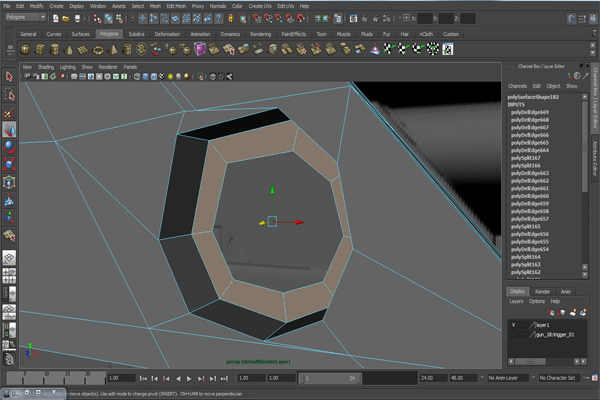Viewport: 600px width, 400px height.
Task: Toggle Select by Component Type mode
Action: [x=119, y=18]
